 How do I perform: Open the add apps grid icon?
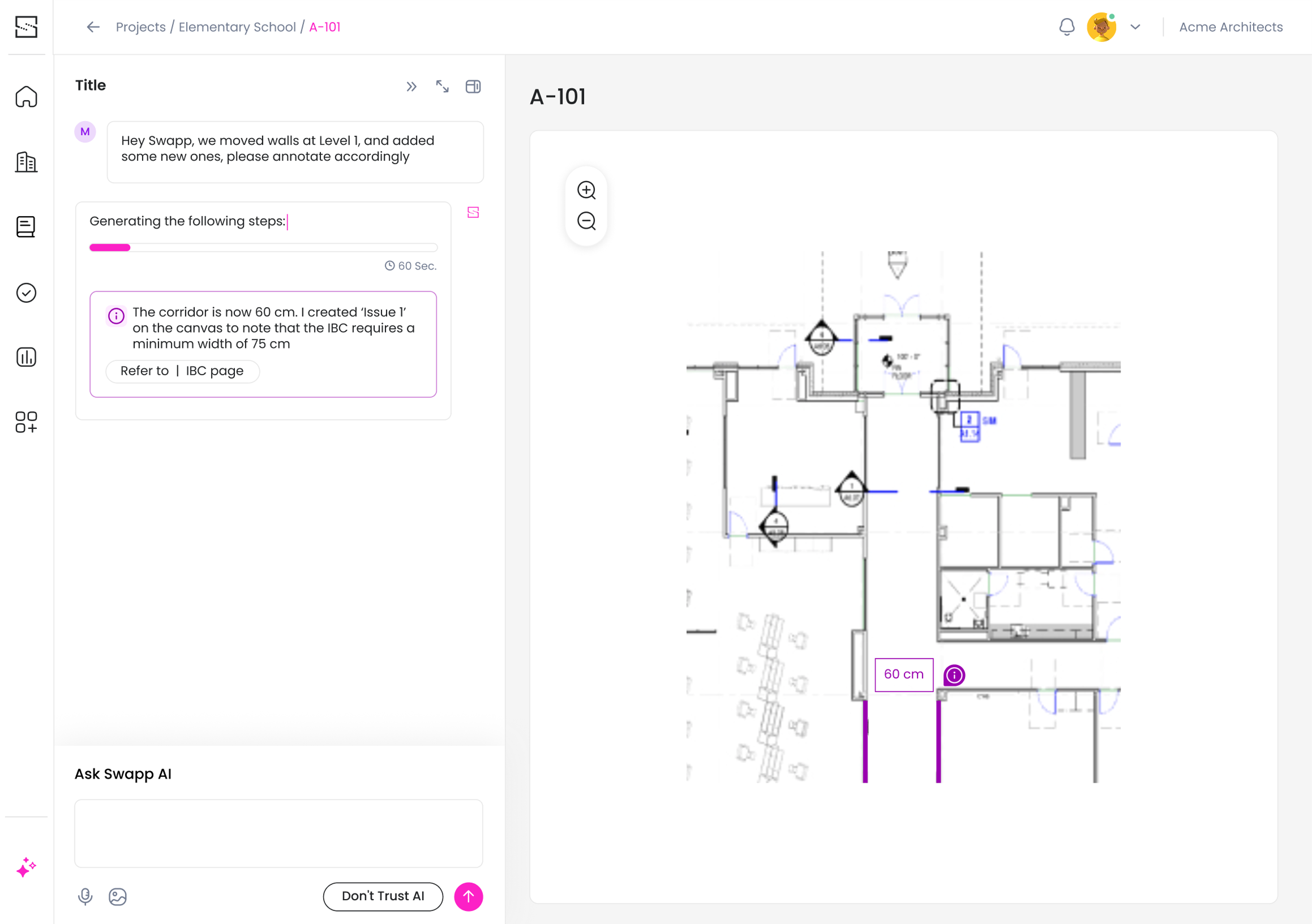coord(26,422)
